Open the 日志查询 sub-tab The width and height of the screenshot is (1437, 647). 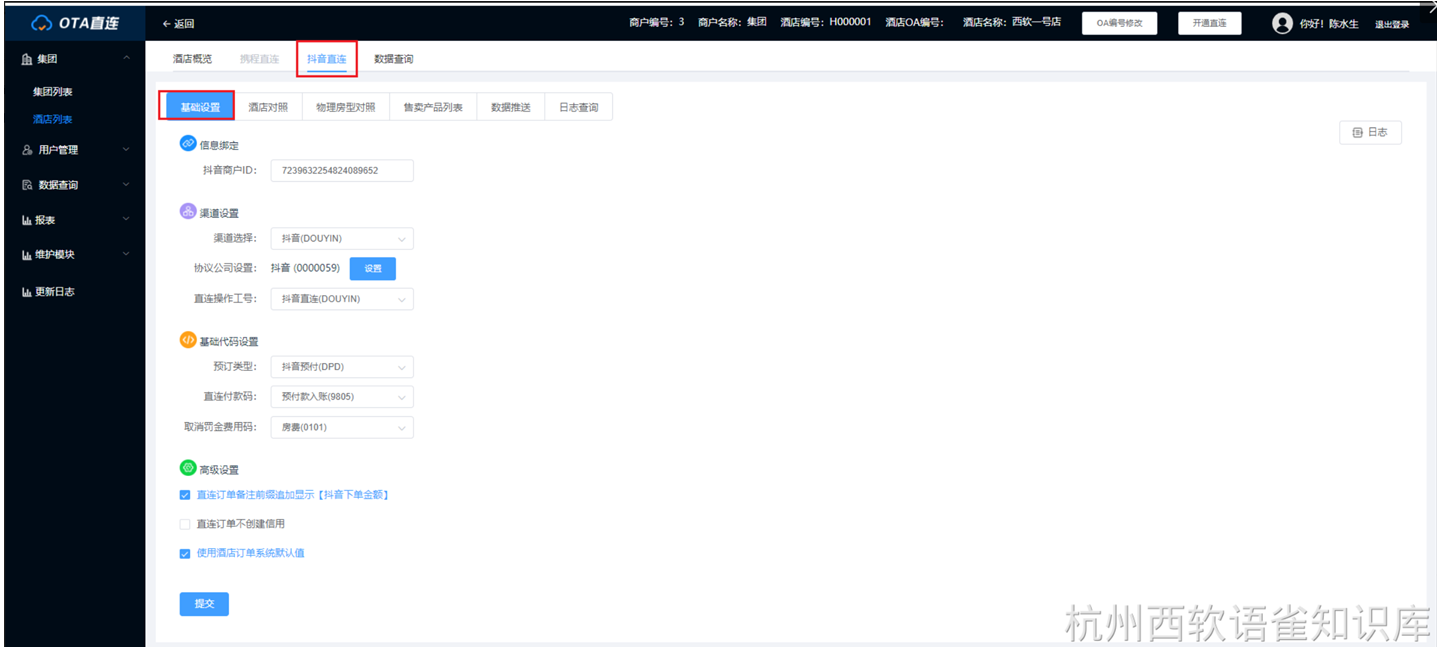(579, 107)
